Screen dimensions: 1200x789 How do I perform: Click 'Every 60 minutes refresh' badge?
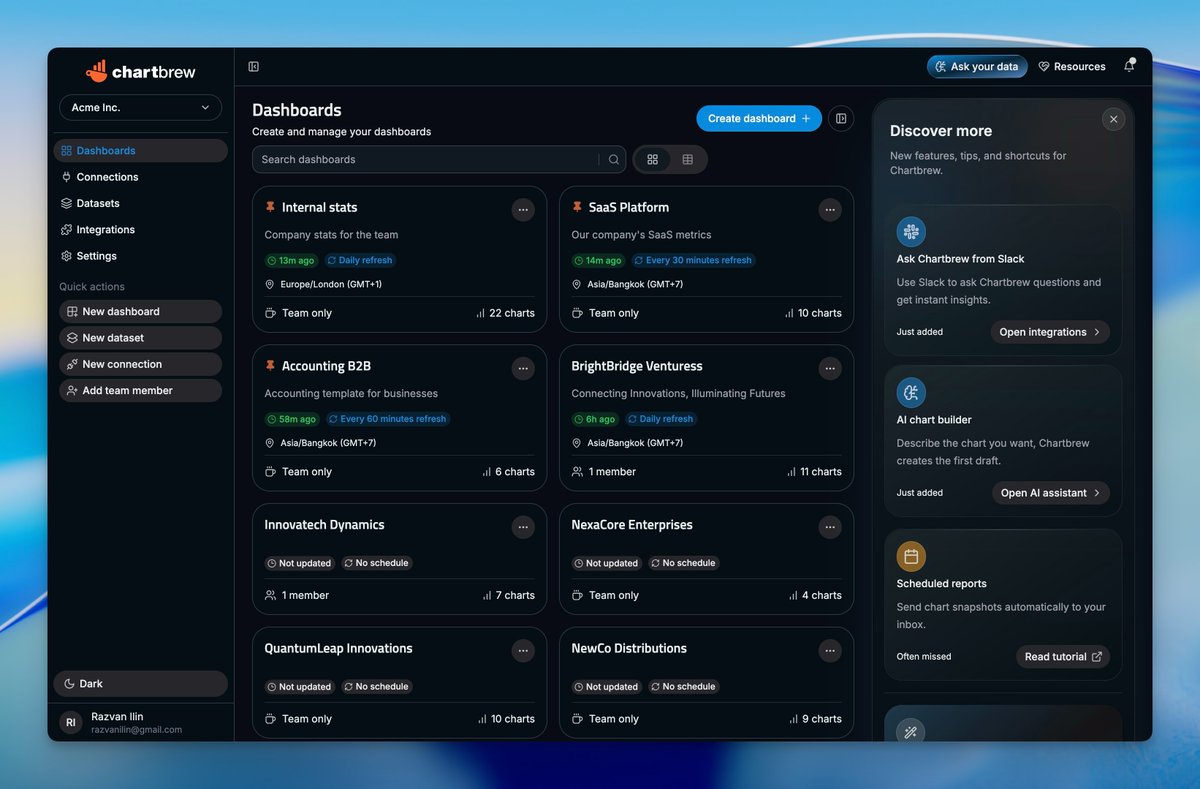(387, 419)
